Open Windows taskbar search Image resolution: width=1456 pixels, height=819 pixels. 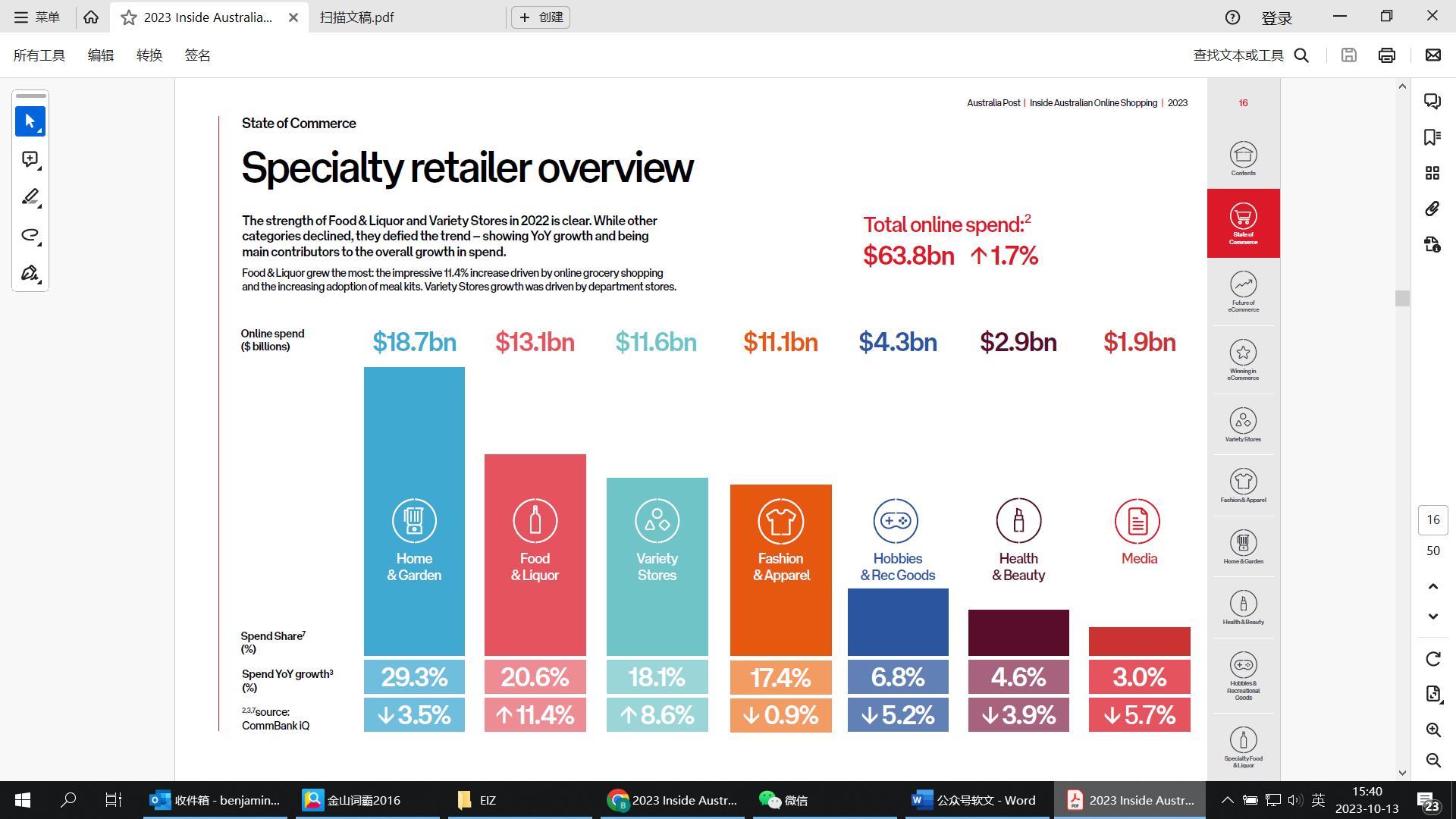click(x=68, y=800)
